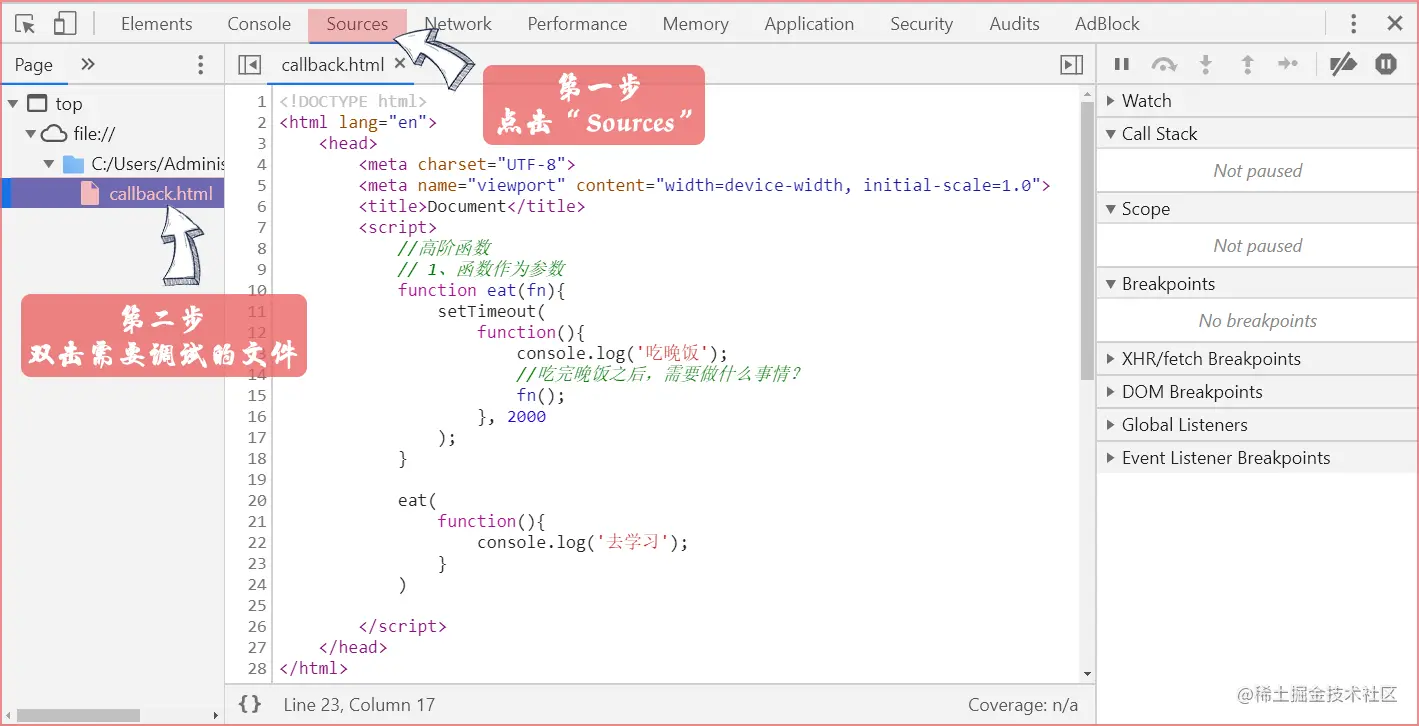Click the 'setTimeout(' code line

(492, 311)
